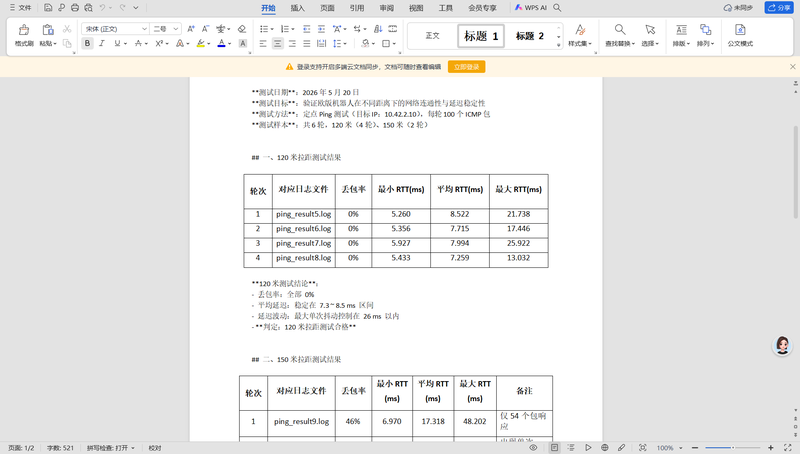
Task: Open the underline style dropdown arrow
Action: point(126,44)
